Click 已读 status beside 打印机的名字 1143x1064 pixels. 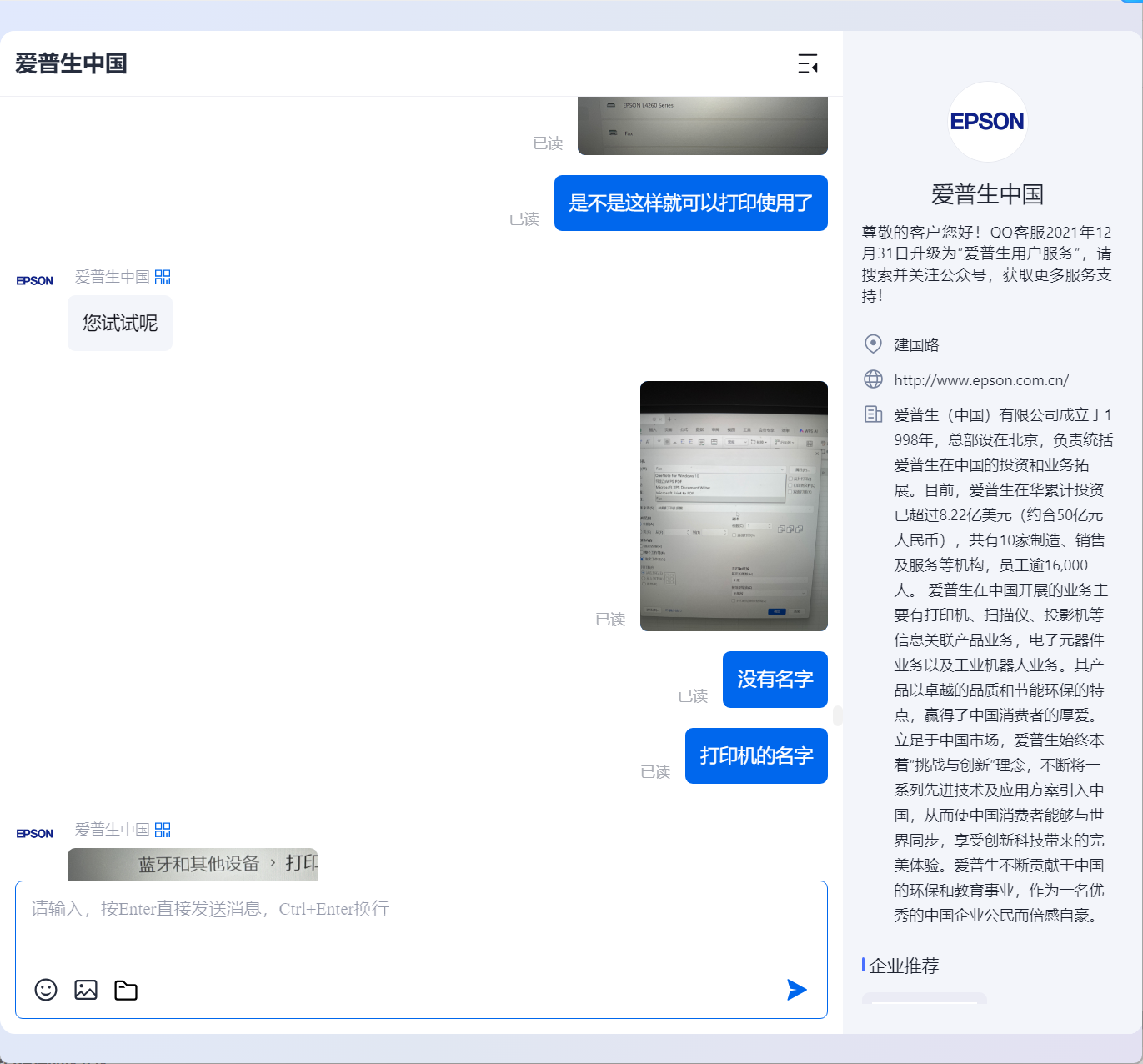(655, 772)
